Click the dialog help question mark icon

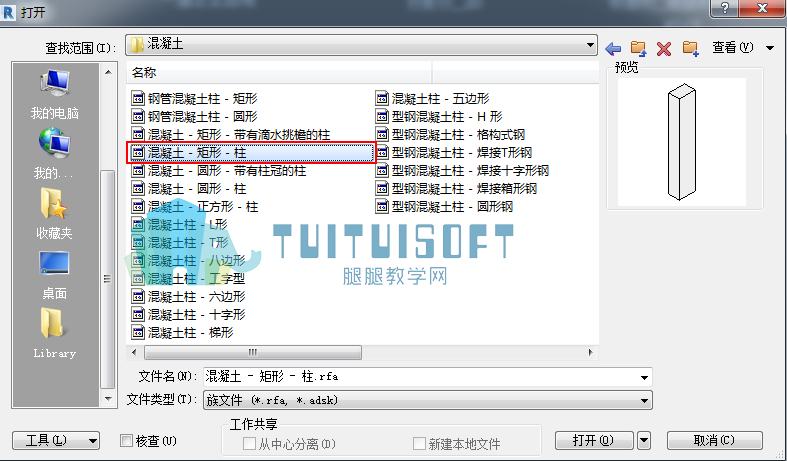pyautogui.click(x=724, y=8)
